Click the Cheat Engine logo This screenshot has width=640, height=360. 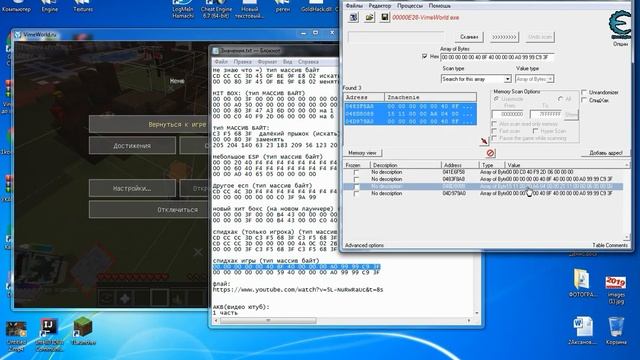[x=620, y=24]
